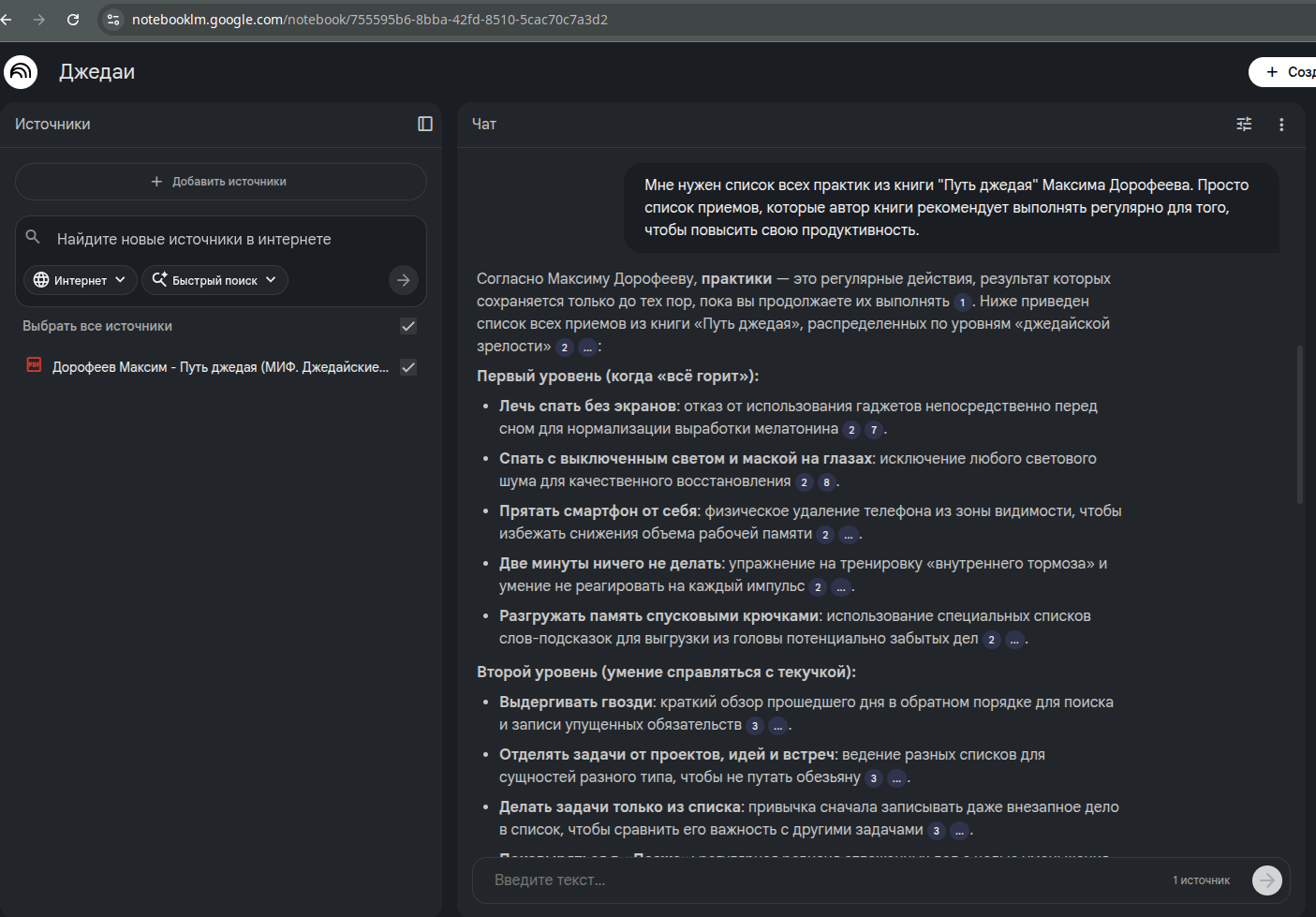Open chat configuration settings icon
Screen dimensions: 1316x917
click(1244, 125)
